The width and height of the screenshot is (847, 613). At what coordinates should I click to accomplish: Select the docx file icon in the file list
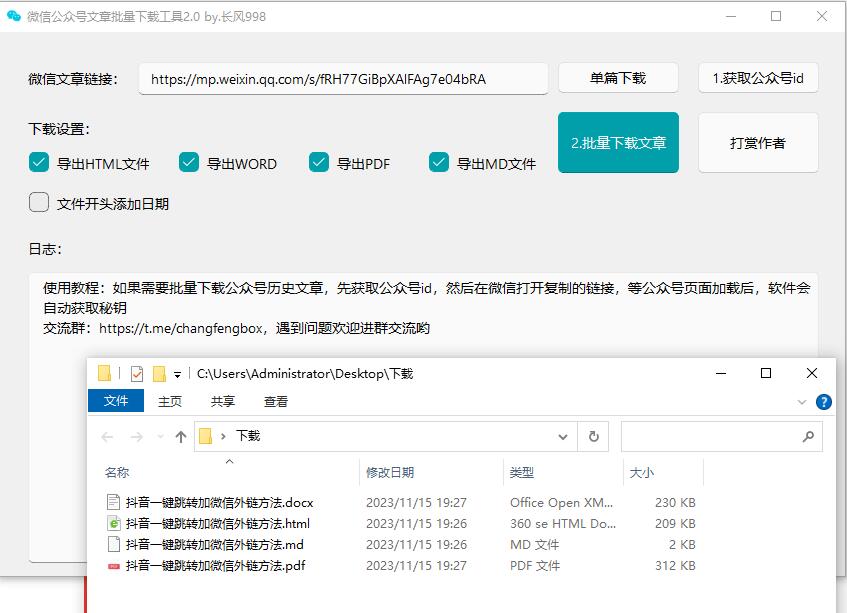tap(113, 502)
